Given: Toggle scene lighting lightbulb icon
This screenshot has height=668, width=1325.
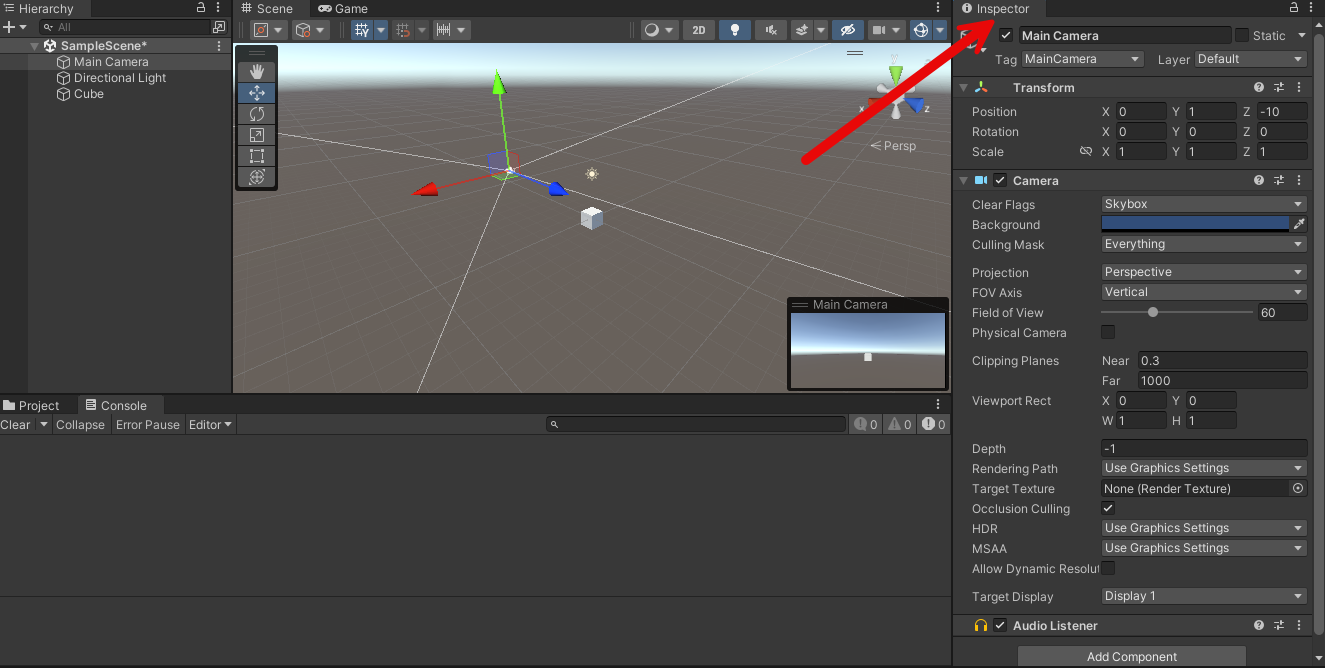Looking at the screenshot, I should tap(735, 30).
